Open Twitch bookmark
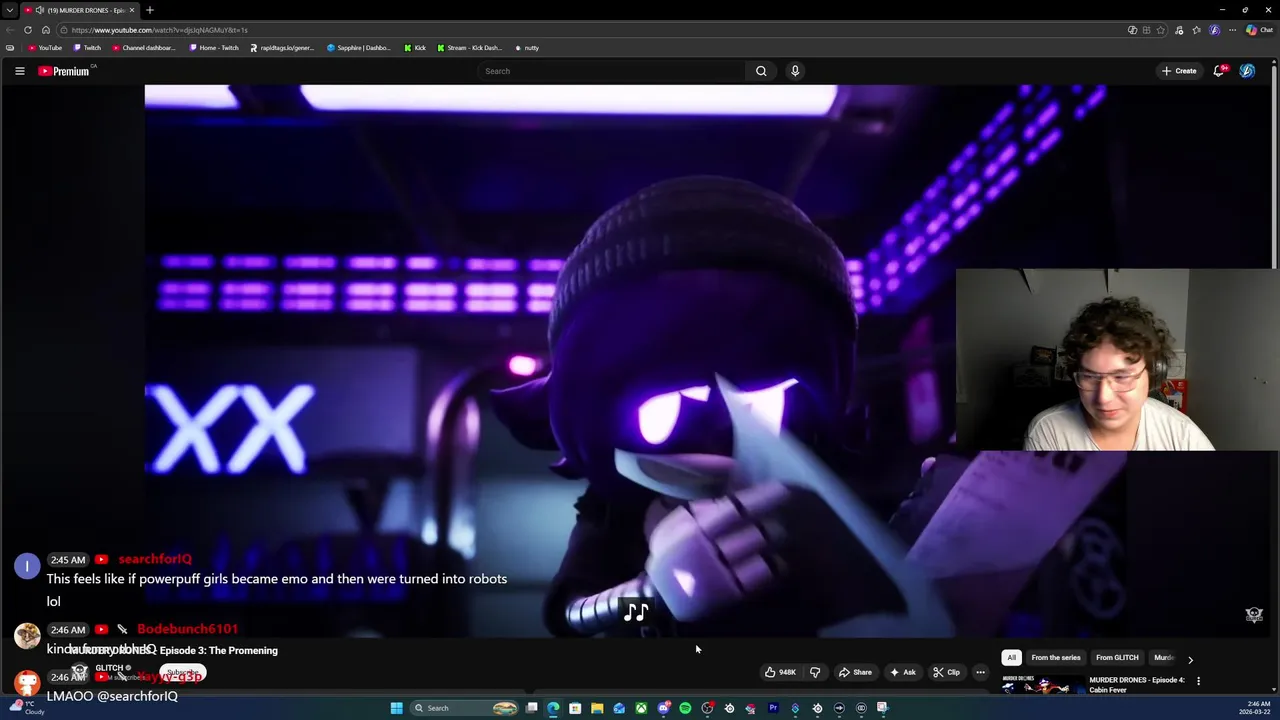Screen dimensions: 1280x720 coord(87,48)
